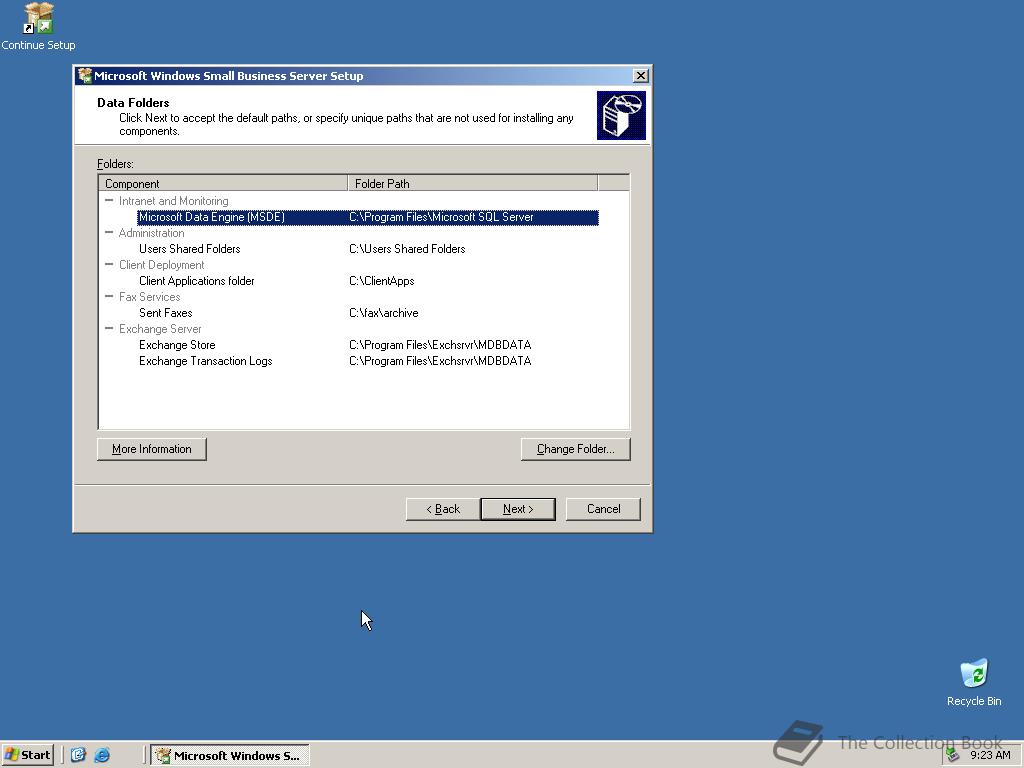The width and height of the screenshot is (1024, 768).
Task: Collapse the Exchange Server group
Action: (x=109, y=328)
